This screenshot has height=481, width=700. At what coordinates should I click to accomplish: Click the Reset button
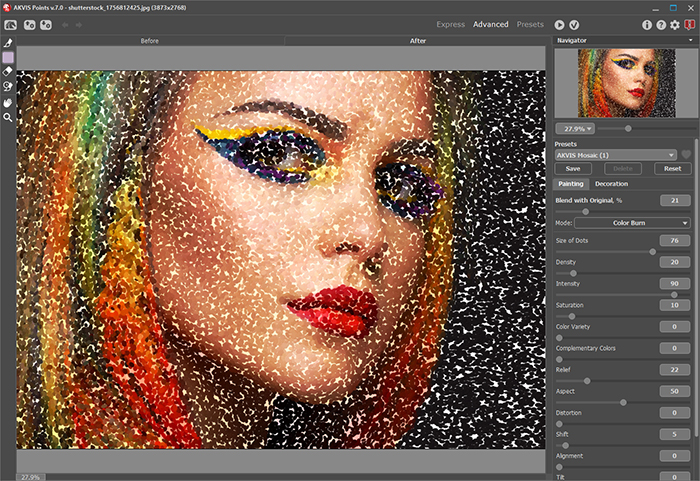pos(672,169)
